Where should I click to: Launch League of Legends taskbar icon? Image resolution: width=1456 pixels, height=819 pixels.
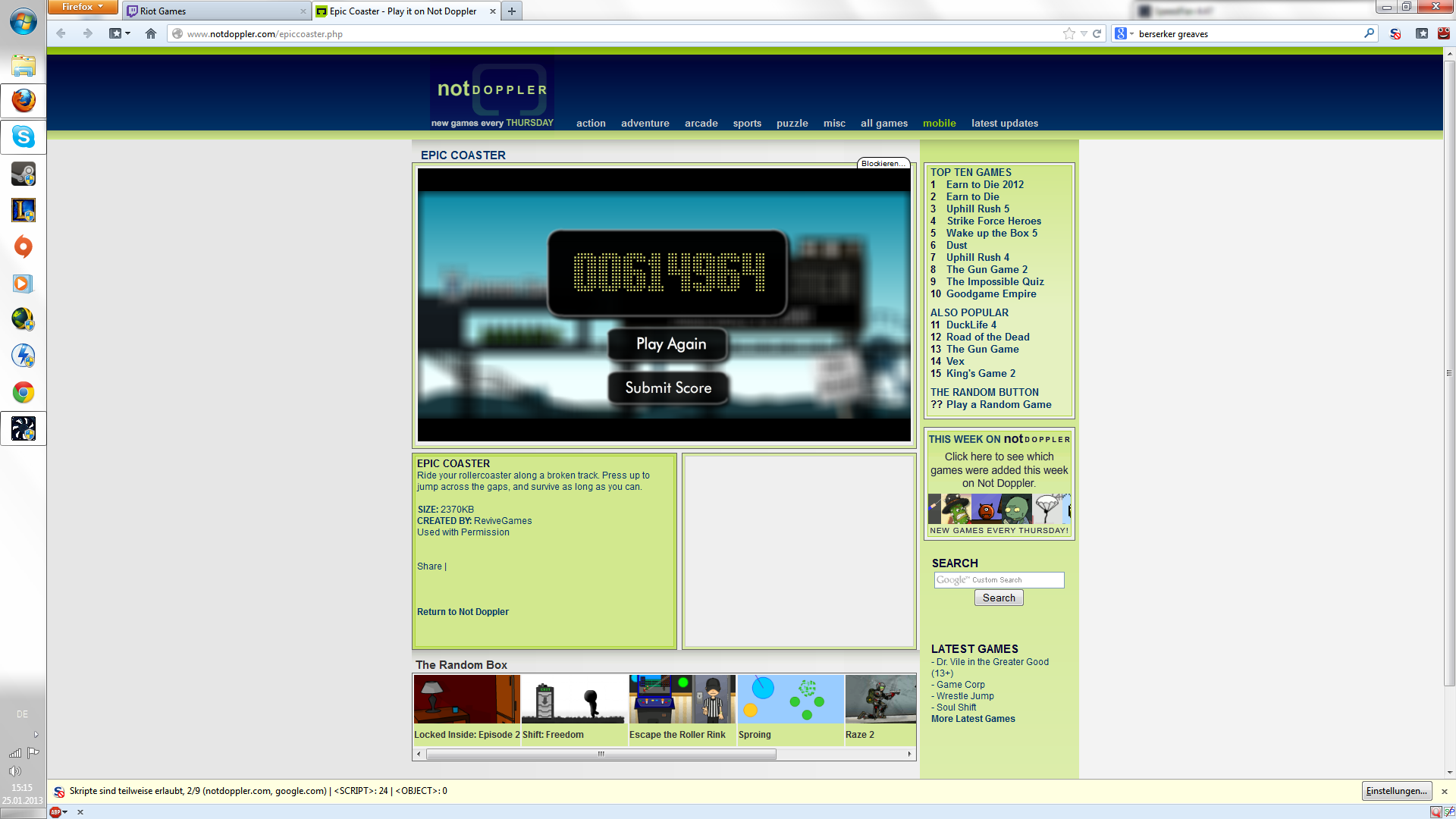point(24,210)
